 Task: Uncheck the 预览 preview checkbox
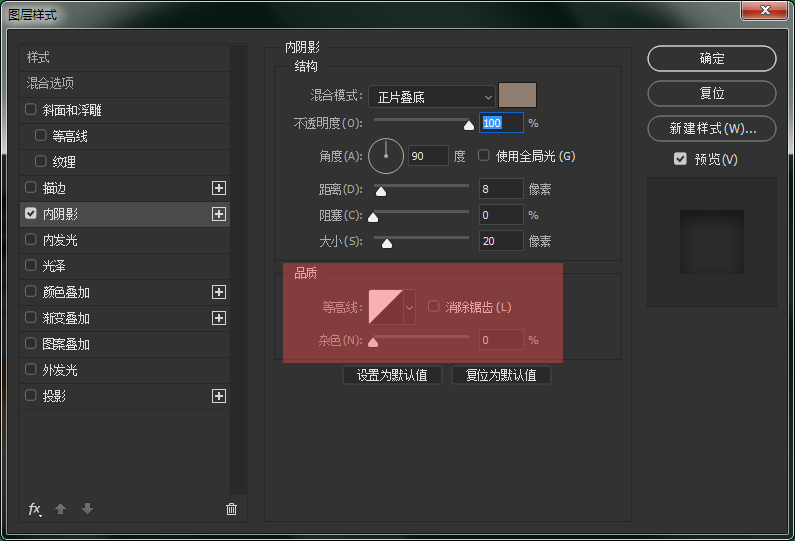click(x=680, y=159)
